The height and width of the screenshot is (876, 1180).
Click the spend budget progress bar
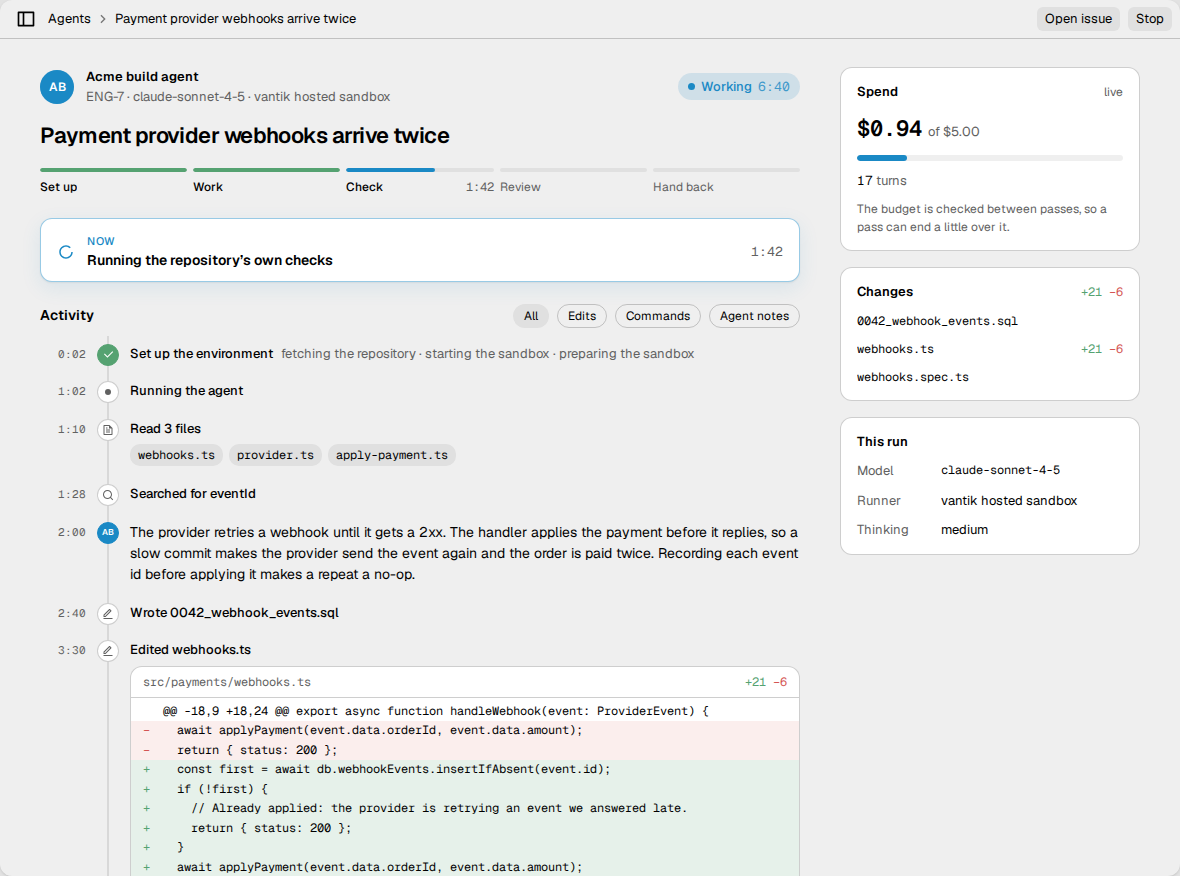990,158
